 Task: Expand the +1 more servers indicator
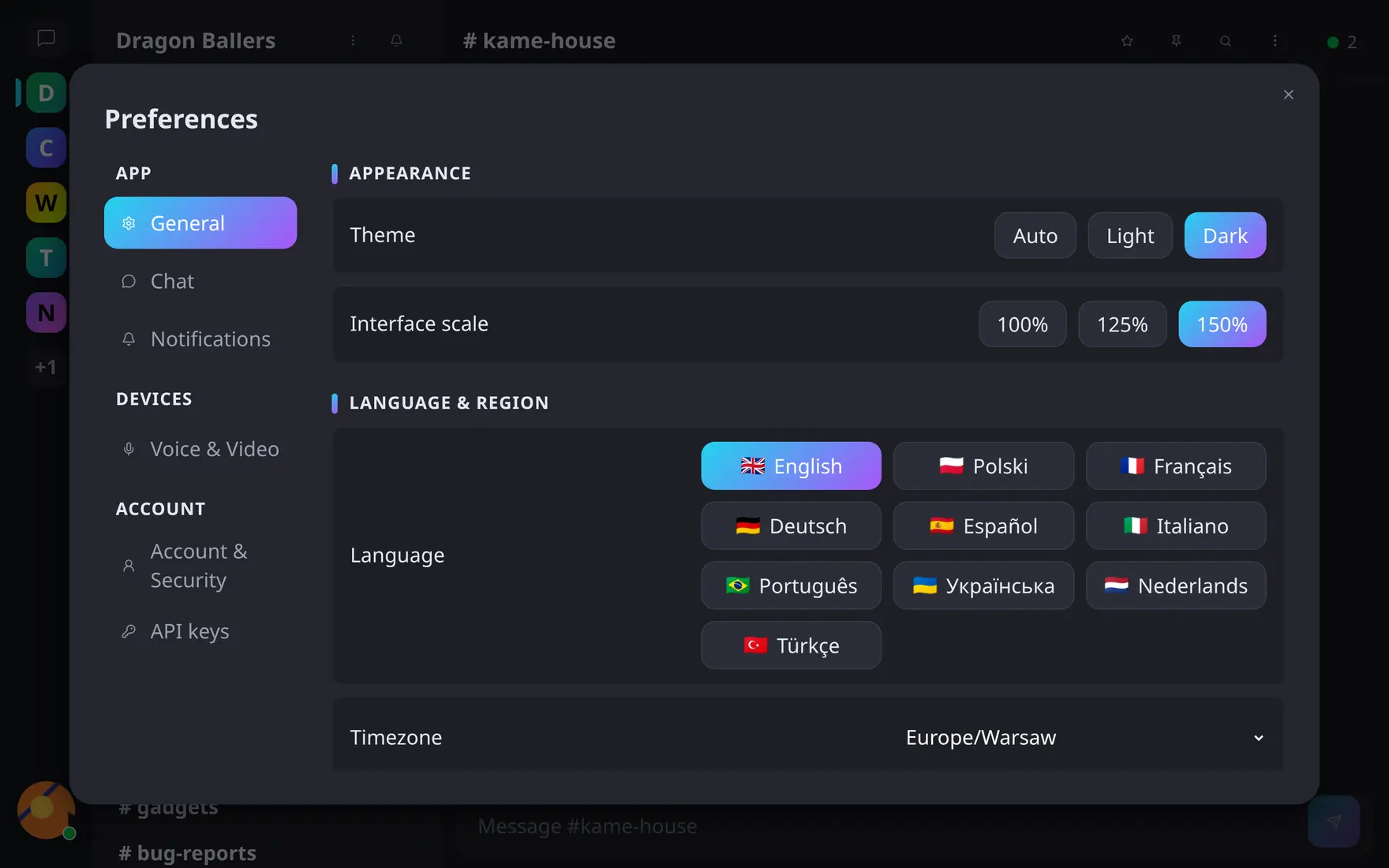[x=46, y=367]
